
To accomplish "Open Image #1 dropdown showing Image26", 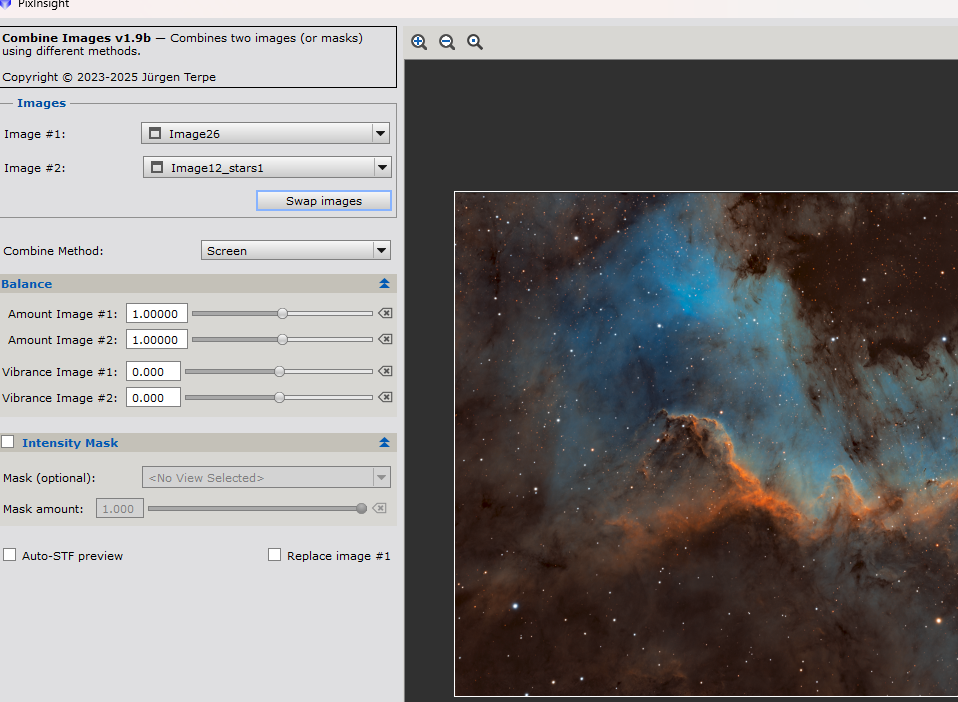I will (265, 133).
